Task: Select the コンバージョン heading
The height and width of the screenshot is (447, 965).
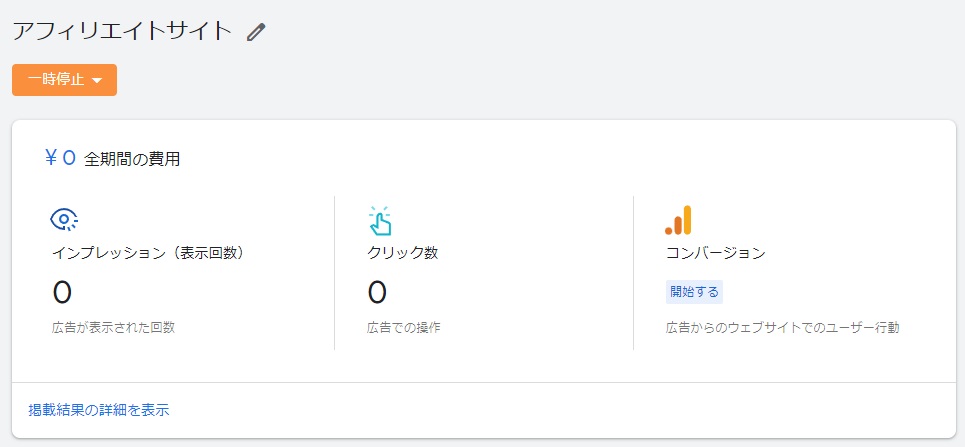Action: coord(716,253)
